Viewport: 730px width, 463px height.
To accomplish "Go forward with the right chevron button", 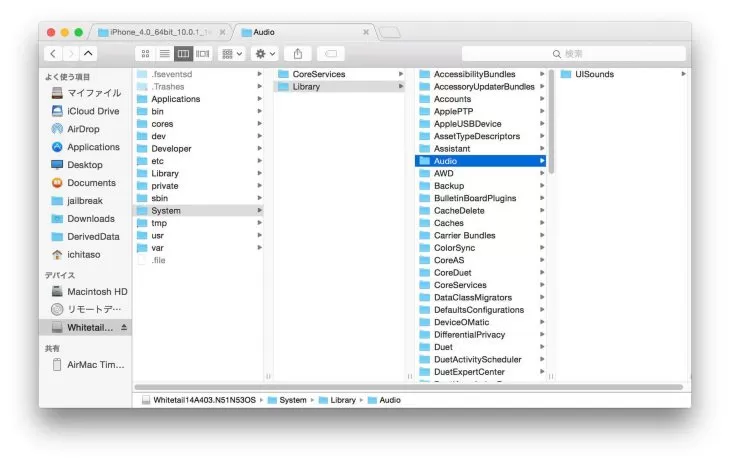I will (x=71, y=54).
